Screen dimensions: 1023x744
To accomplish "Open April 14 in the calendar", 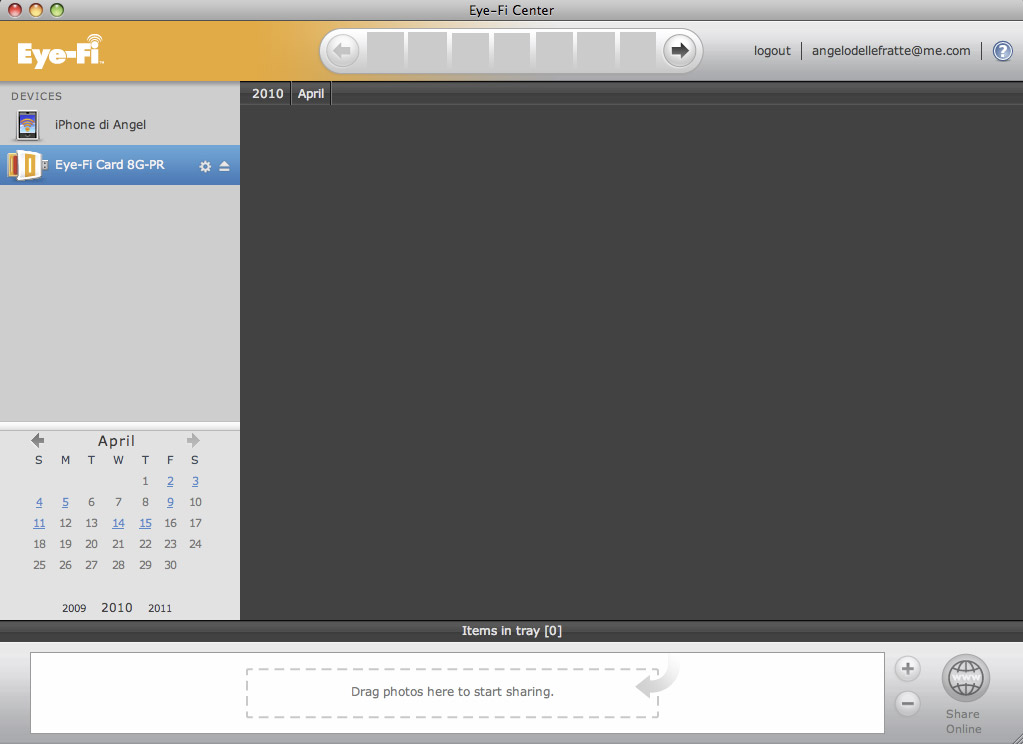I will point(118,523).
